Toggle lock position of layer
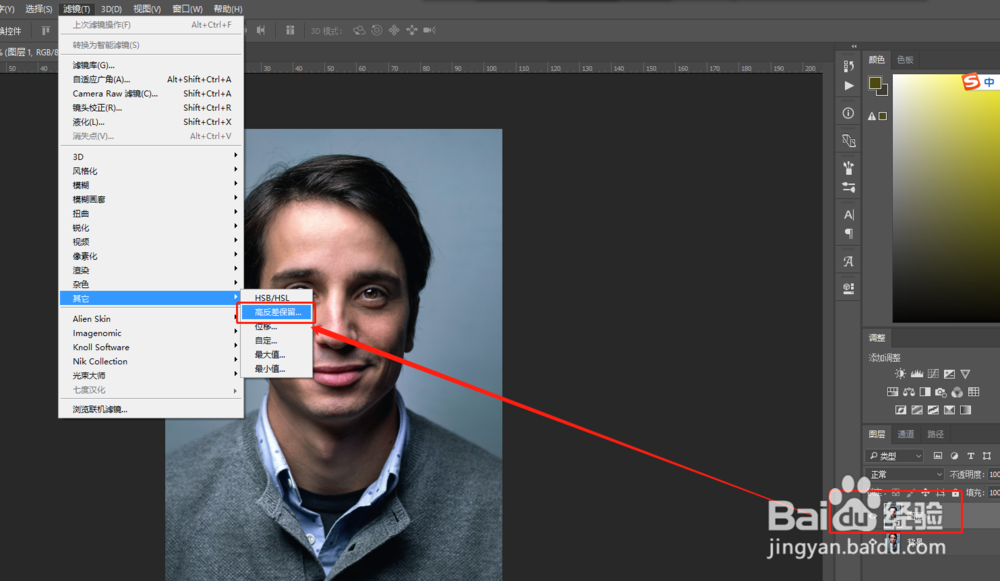 925,492
